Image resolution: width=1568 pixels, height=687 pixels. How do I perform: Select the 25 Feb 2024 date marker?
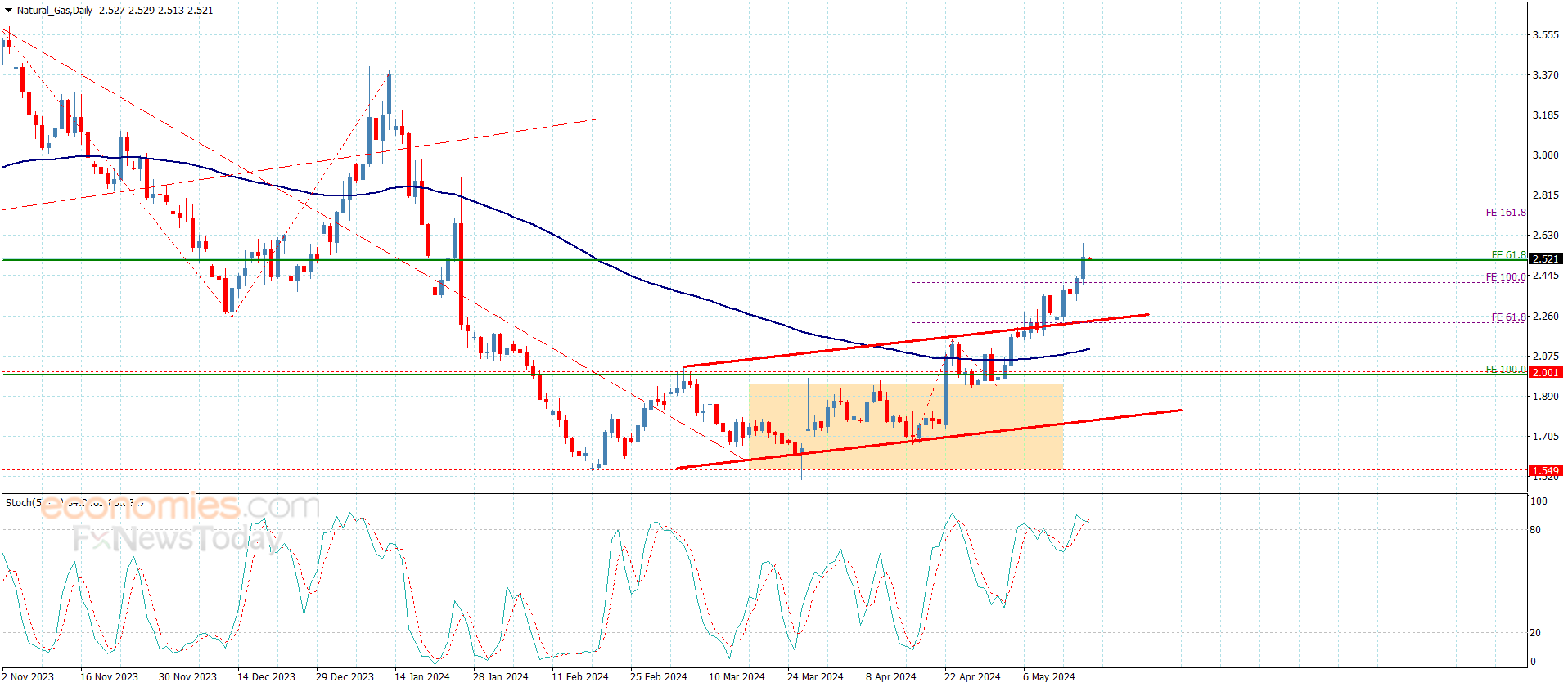pos(658,676)
